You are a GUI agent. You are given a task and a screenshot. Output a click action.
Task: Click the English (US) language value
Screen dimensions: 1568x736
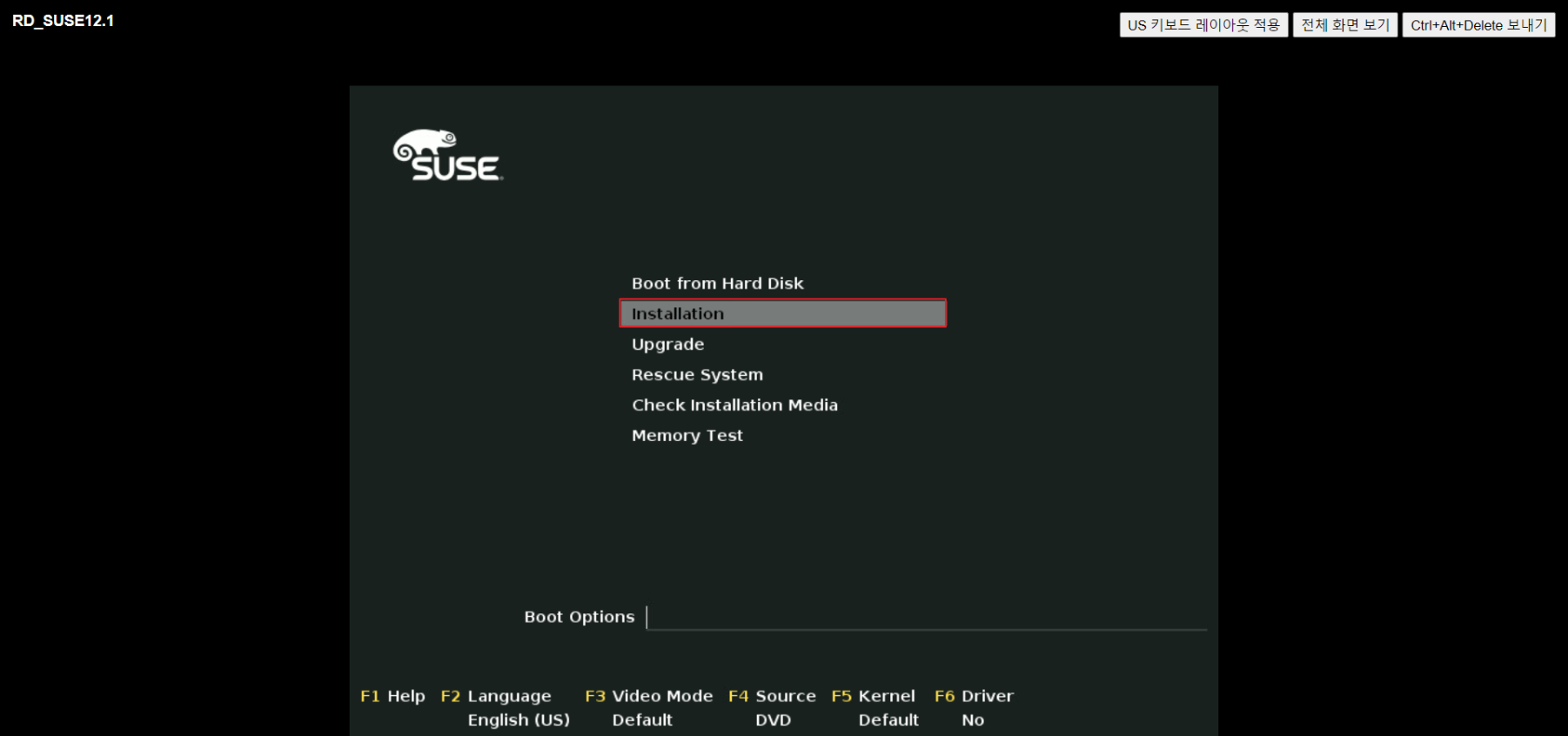[519, 720]
